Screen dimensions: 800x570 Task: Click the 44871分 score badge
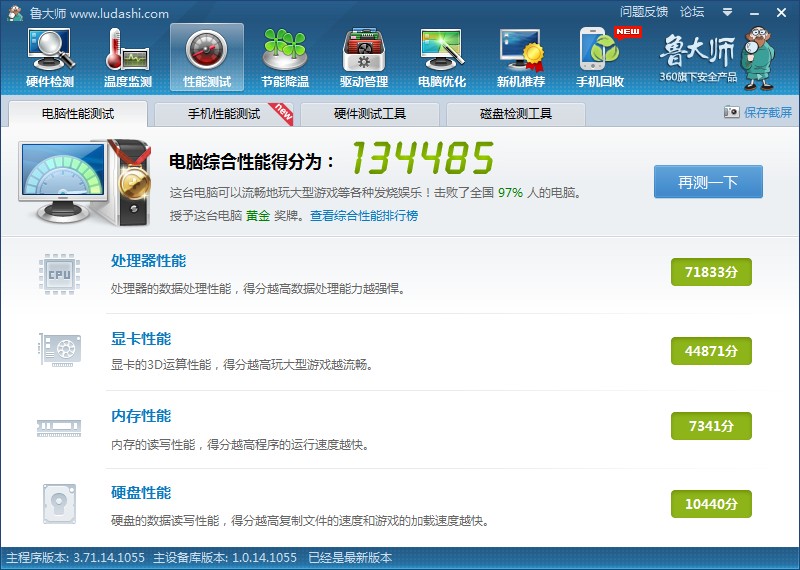point(711,351)
